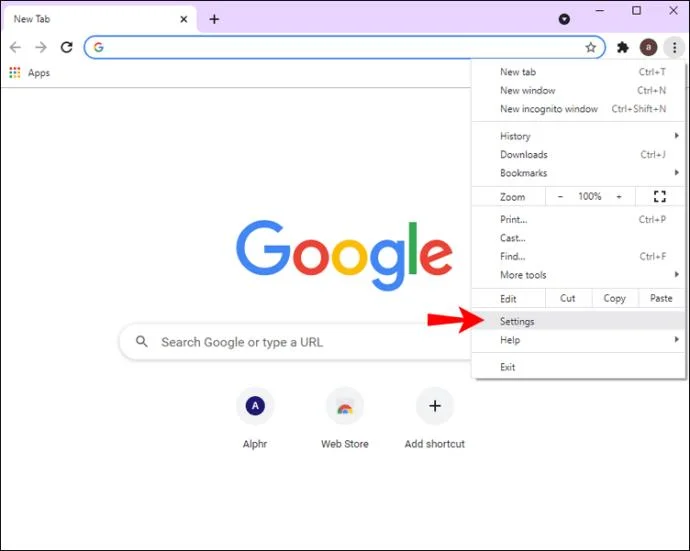Reload the page with the refresh icon
This screenshot has height=551, width=690.
(66, 47)
